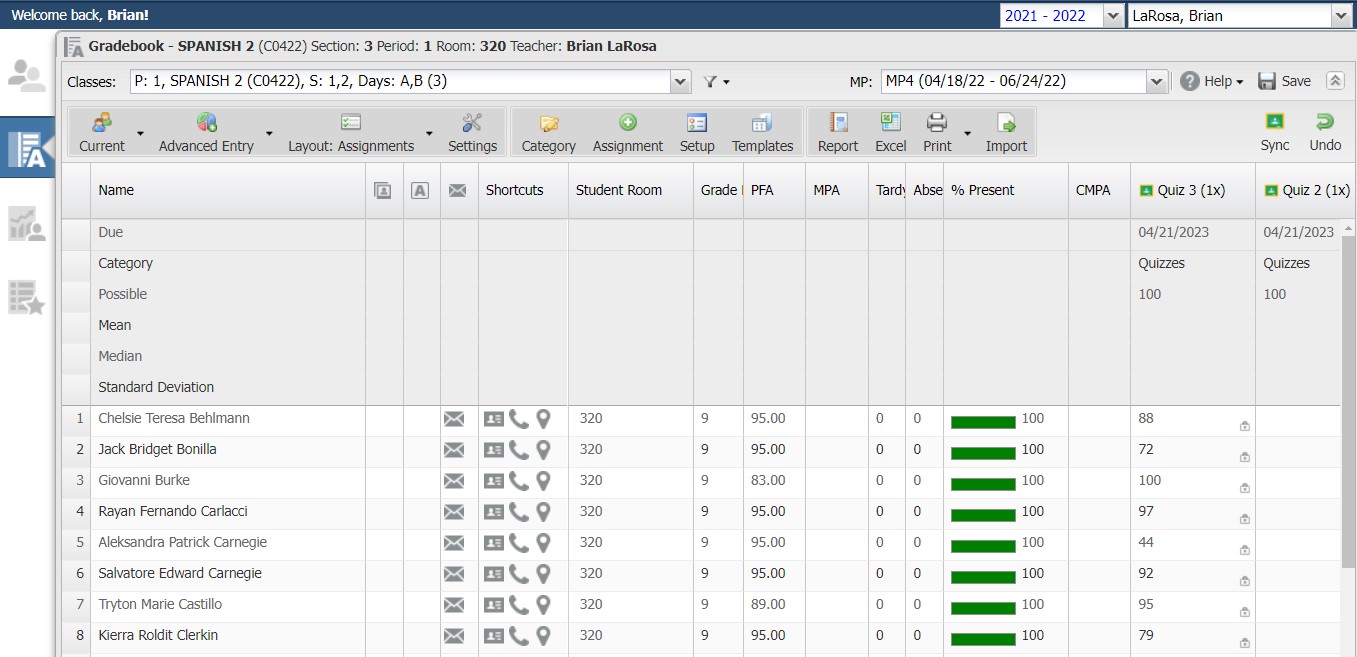Click the PFA column header

(774, 190)
